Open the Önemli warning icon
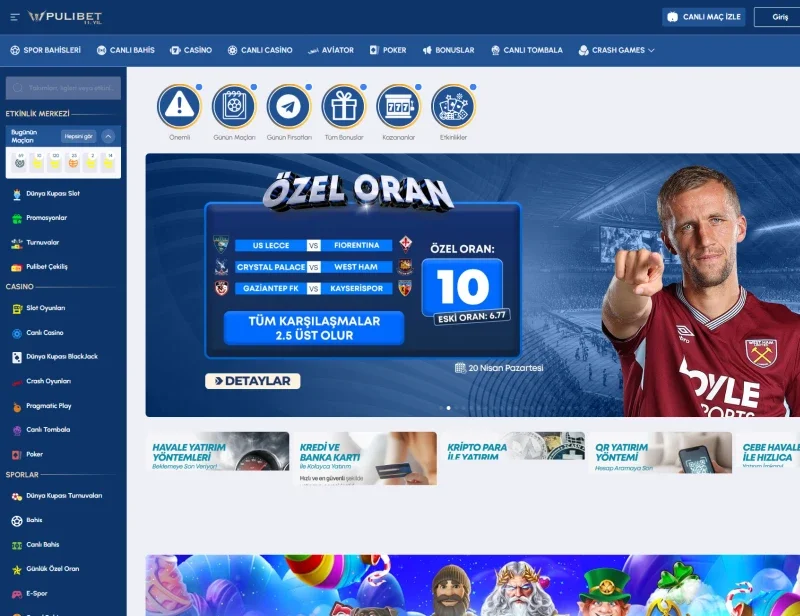800x616 pixels. click(x=179, y=106)
